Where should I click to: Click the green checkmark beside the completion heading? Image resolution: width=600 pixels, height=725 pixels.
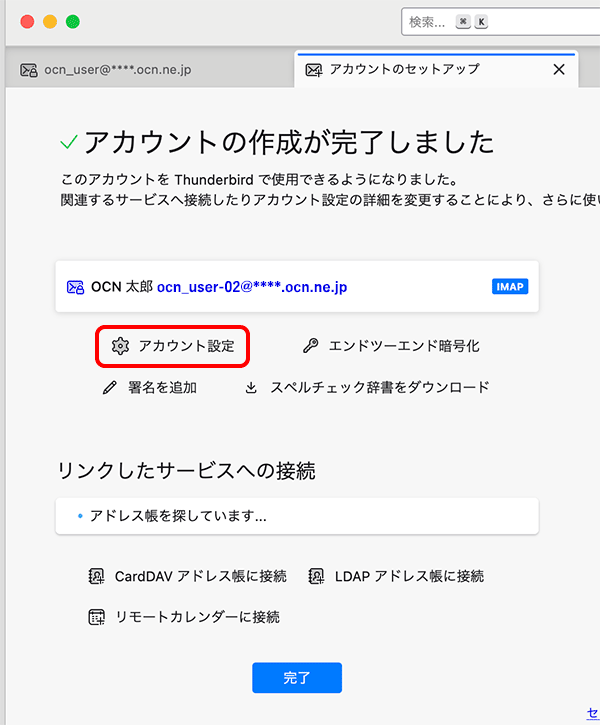click(x=69, y=143)
